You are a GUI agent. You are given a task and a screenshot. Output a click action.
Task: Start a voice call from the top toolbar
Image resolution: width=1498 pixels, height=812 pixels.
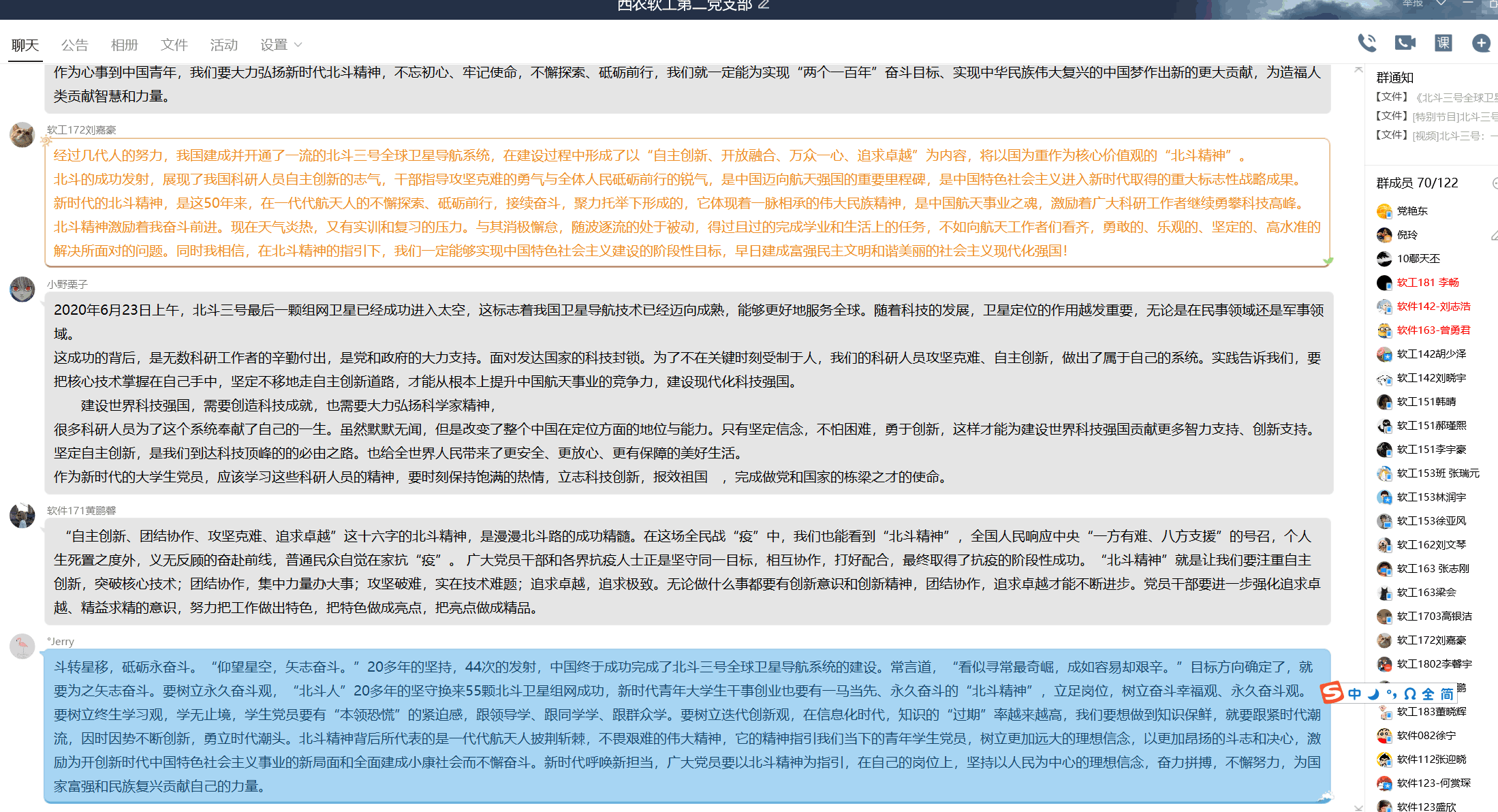coord(1368,43)
